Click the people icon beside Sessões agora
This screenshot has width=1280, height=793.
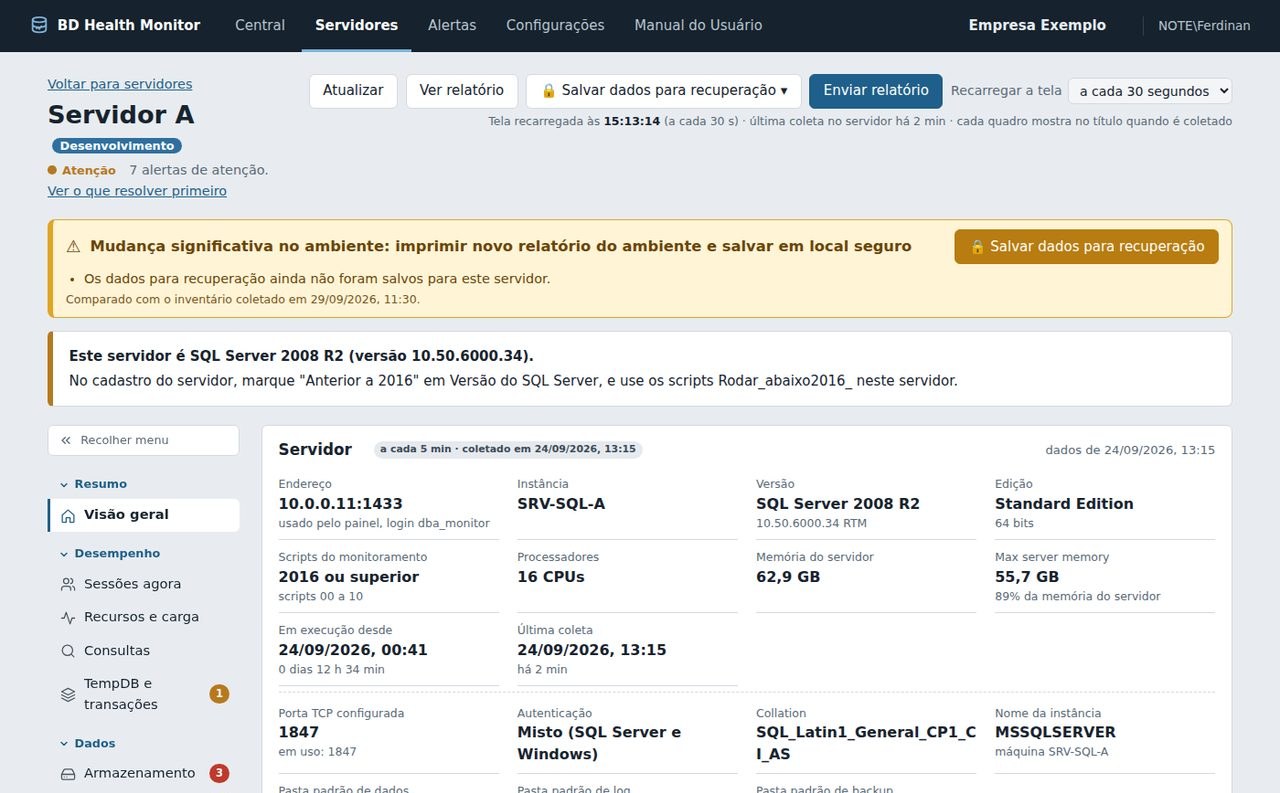68,584
